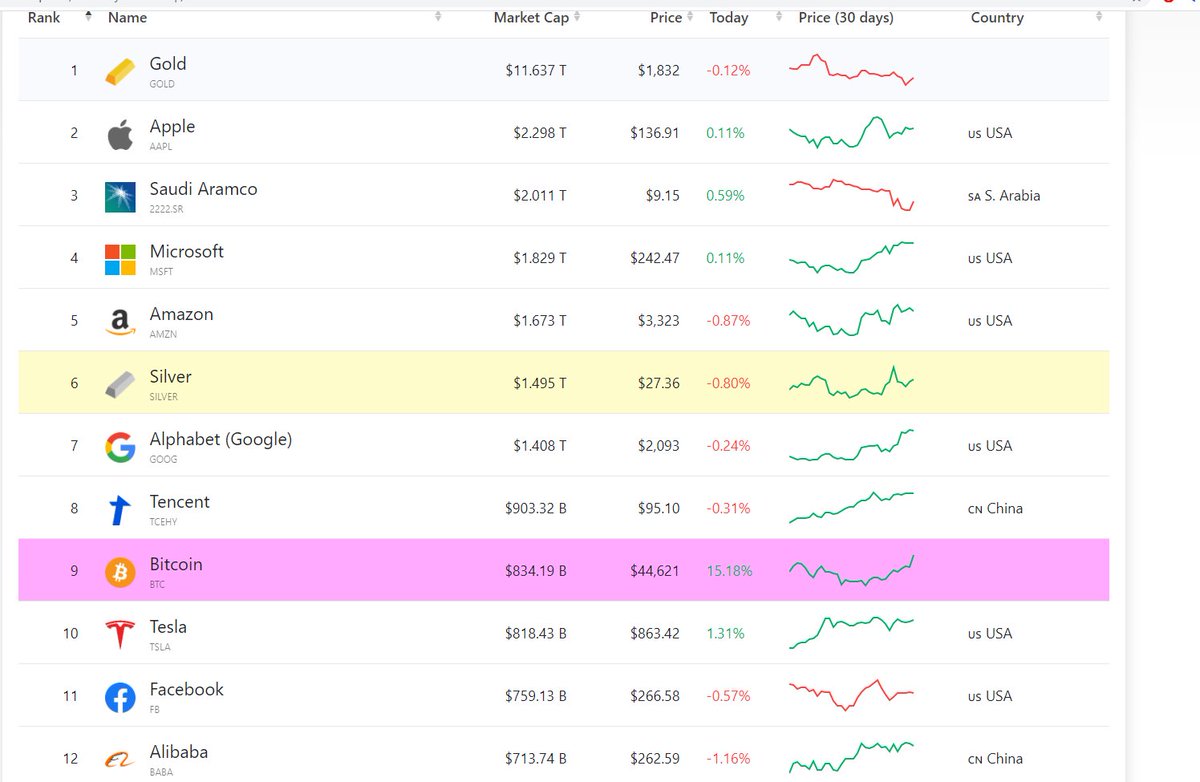The width and height of the screenshot is (1200, 782).
Task: Click Microsoft's 30-day price chart
Action: pyautogui.click(x=851, y=258)
